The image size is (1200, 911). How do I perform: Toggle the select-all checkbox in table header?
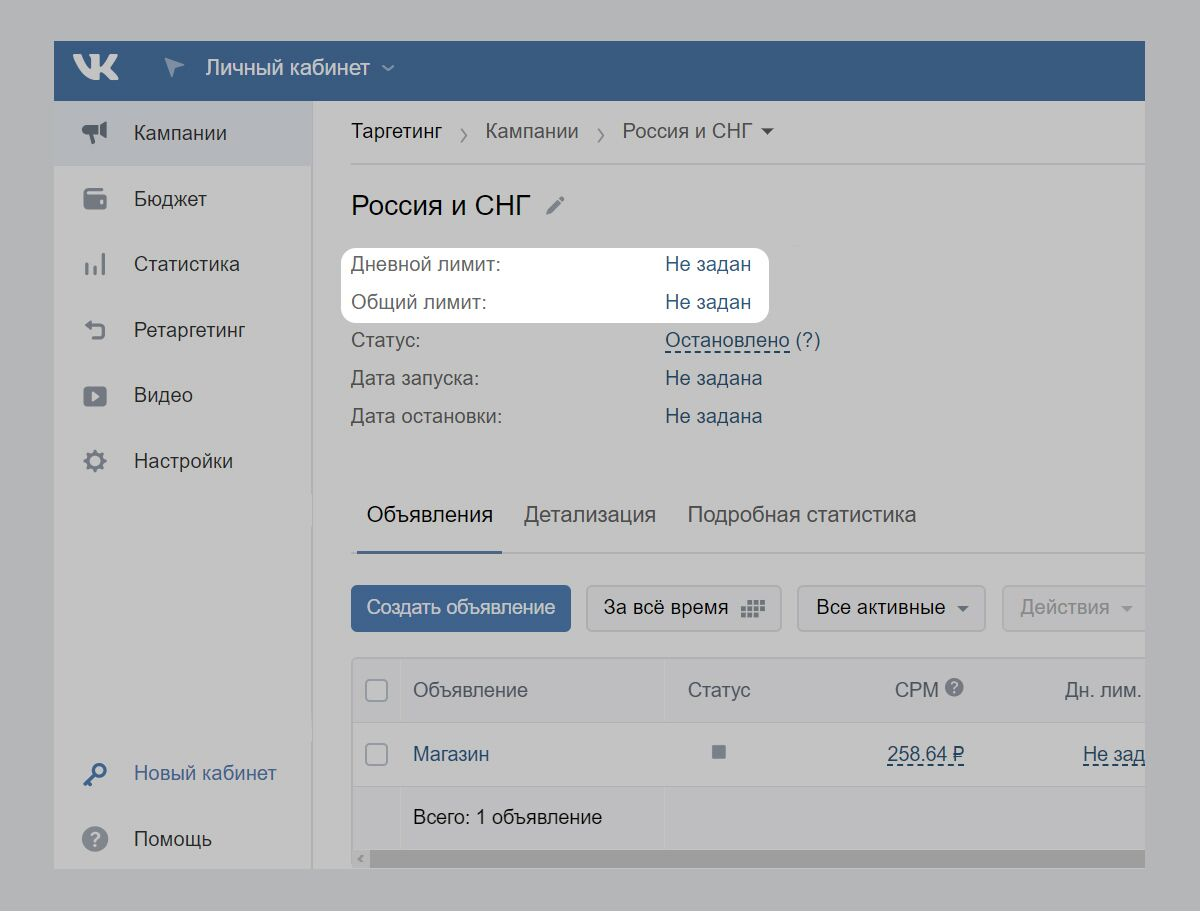pyautogui.click(x=376, y=690)
